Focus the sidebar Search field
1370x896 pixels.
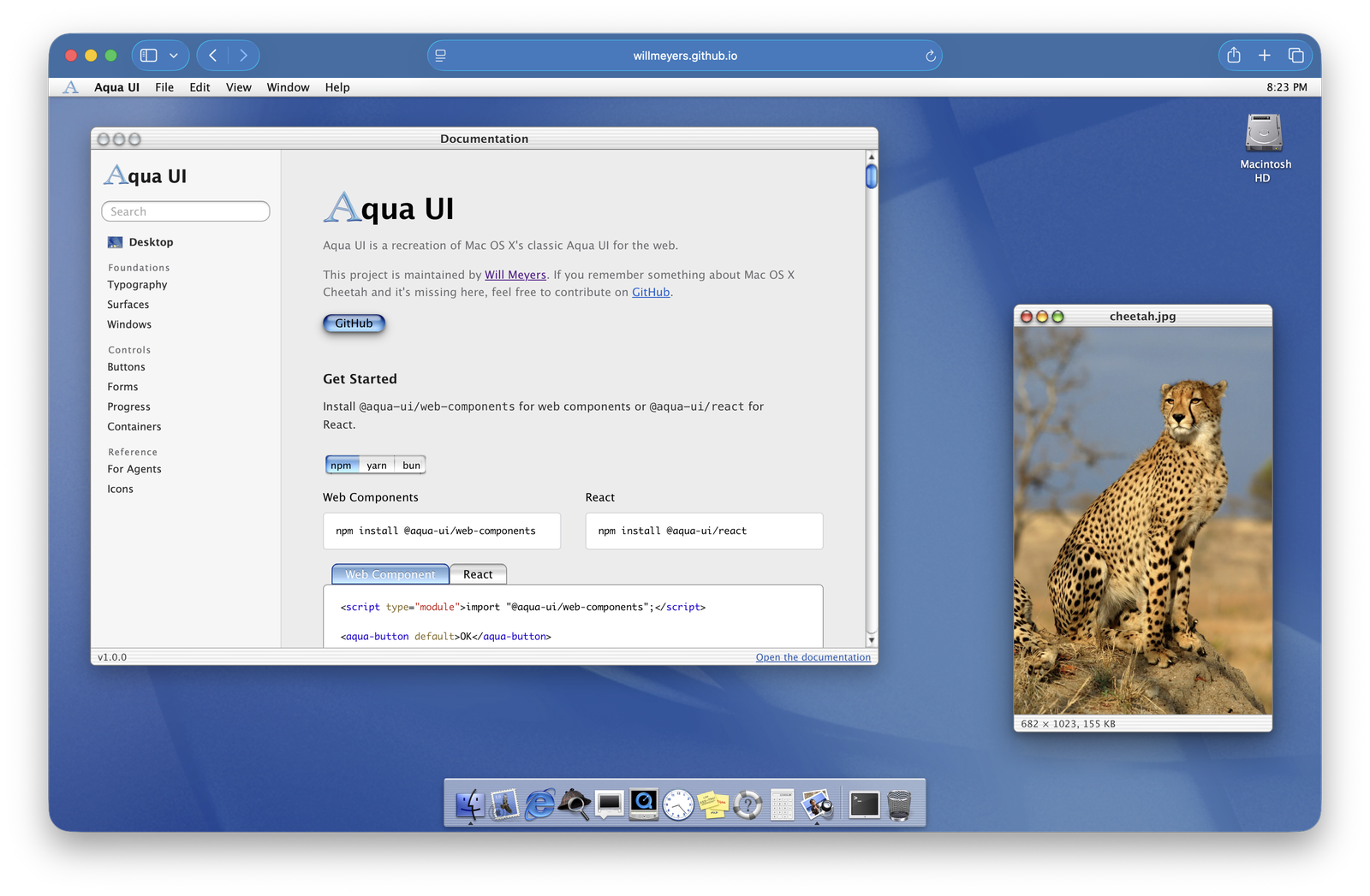click(x=186, y=211)
